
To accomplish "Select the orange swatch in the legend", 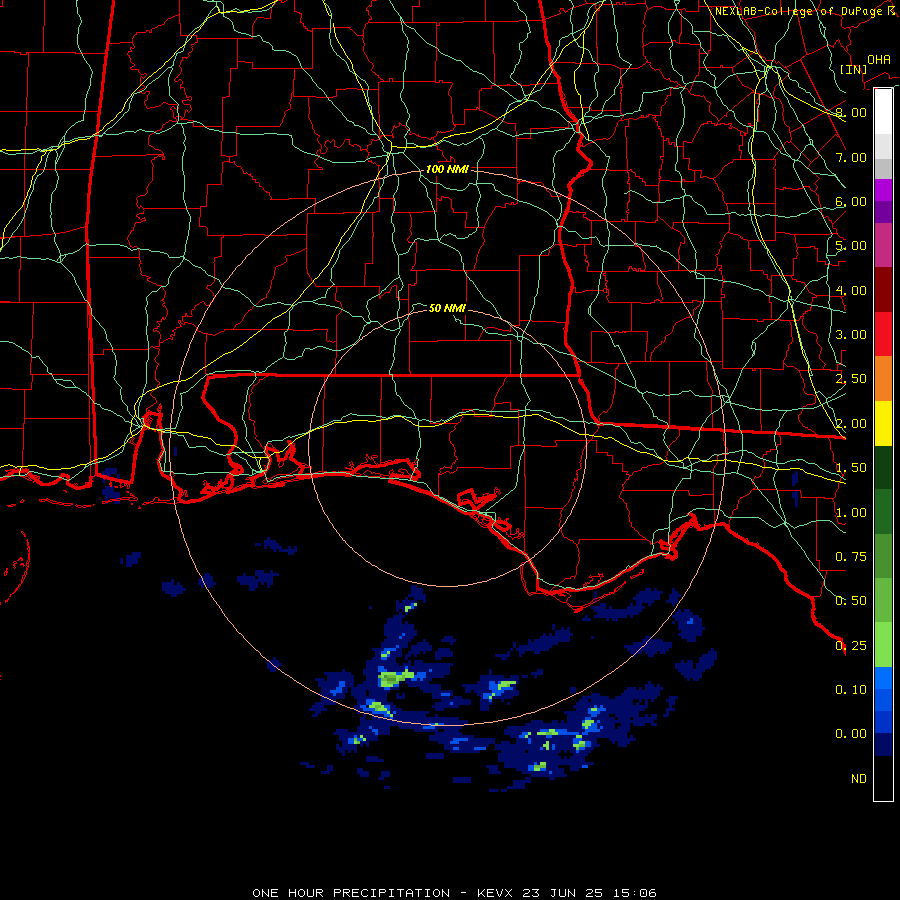I will click(x=883, y=379).
